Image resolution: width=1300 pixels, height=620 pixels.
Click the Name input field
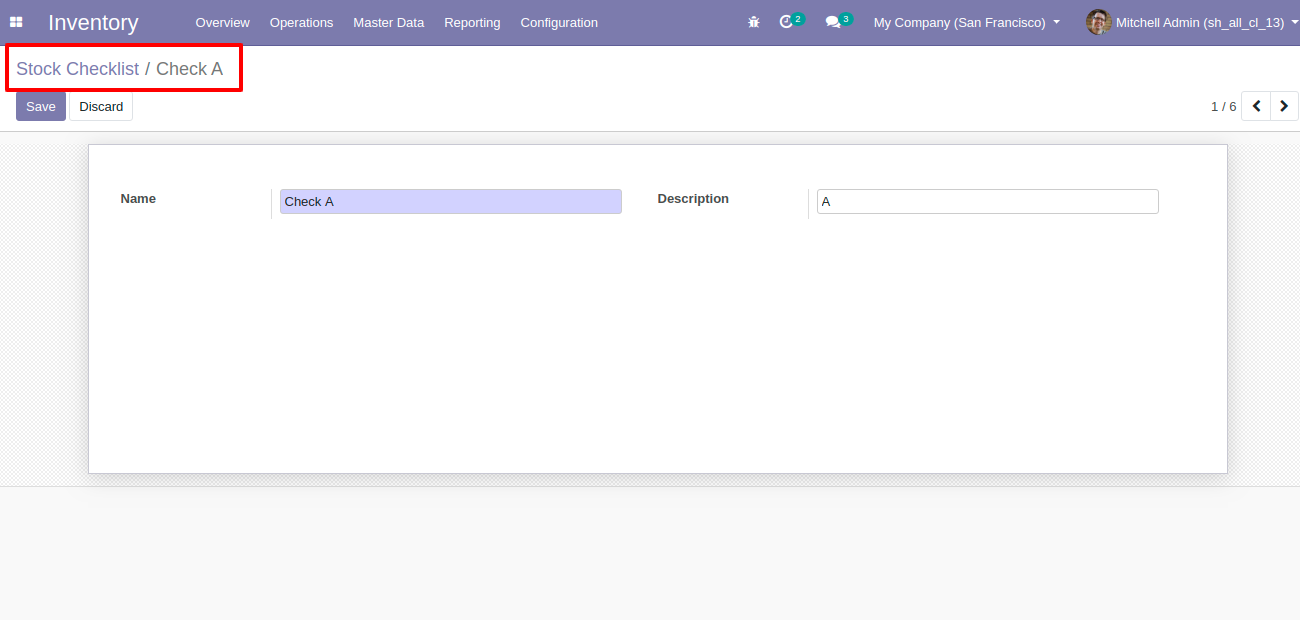(x=451, y=201)
